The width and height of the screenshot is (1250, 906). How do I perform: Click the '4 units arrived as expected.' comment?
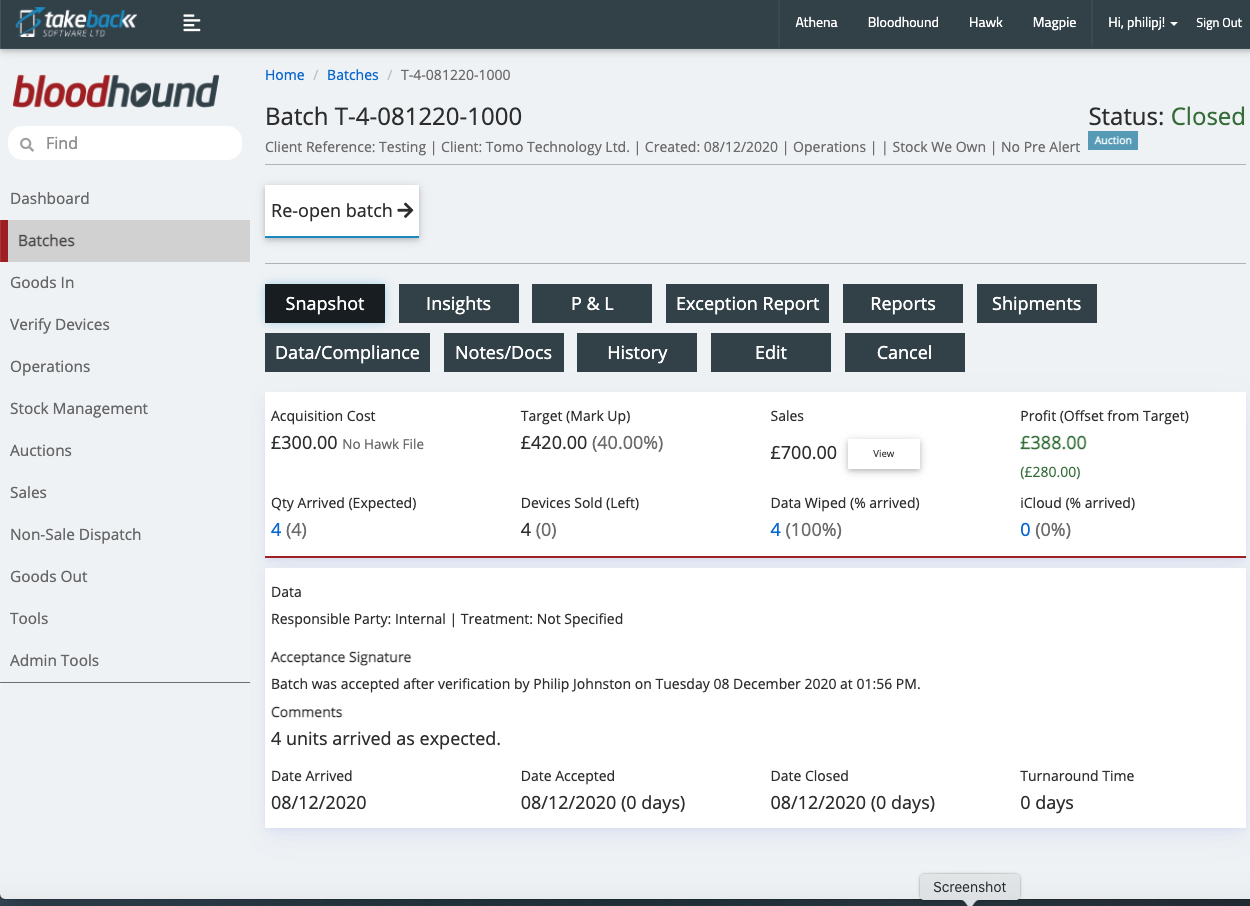point(386,739)
